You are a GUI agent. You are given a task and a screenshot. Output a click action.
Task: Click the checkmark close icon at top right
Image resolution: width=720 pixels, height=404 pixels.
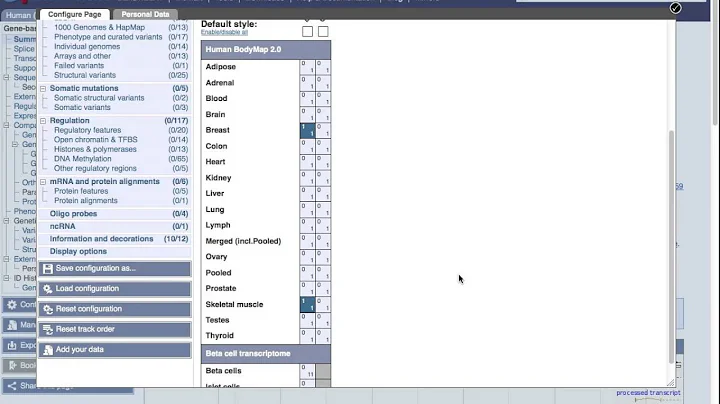pyautogui.click(x=675, y=8)
